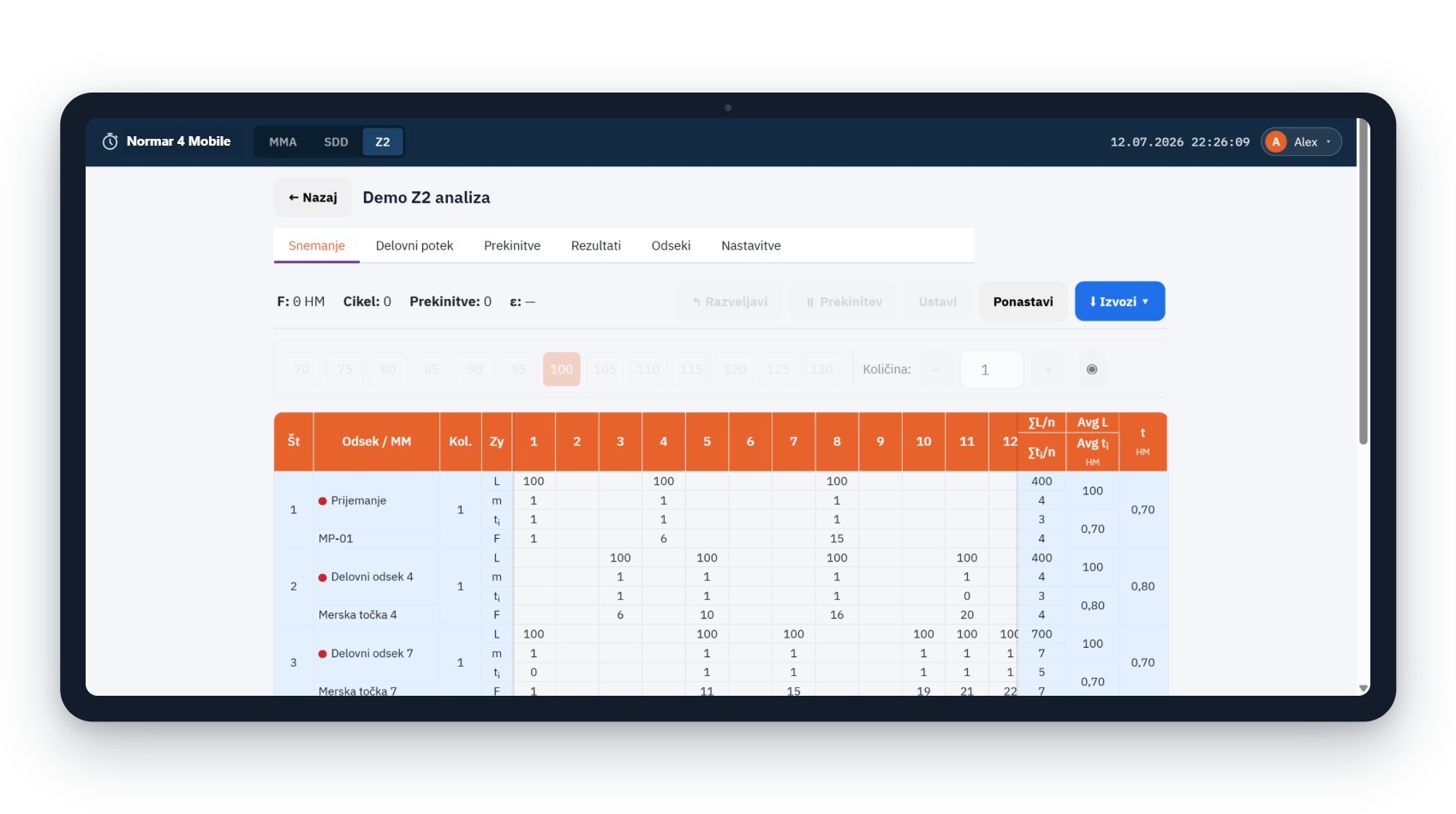Click the Odsek / MM column header
This screenshot has height=814, width=1456.
[377, 441]
